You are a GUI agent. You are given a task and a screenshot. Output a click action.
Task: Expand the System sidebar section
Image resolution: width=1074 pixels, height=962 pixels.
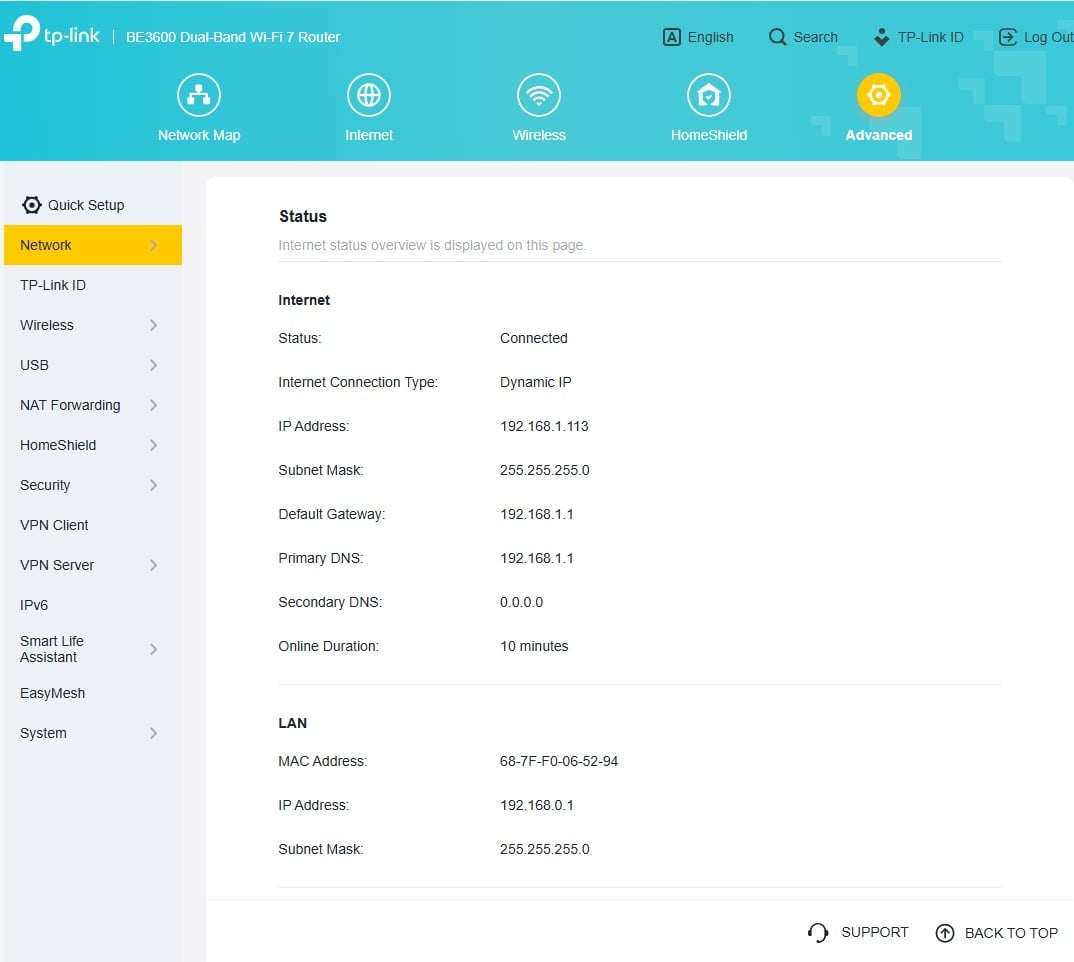(x=90, y=733)
